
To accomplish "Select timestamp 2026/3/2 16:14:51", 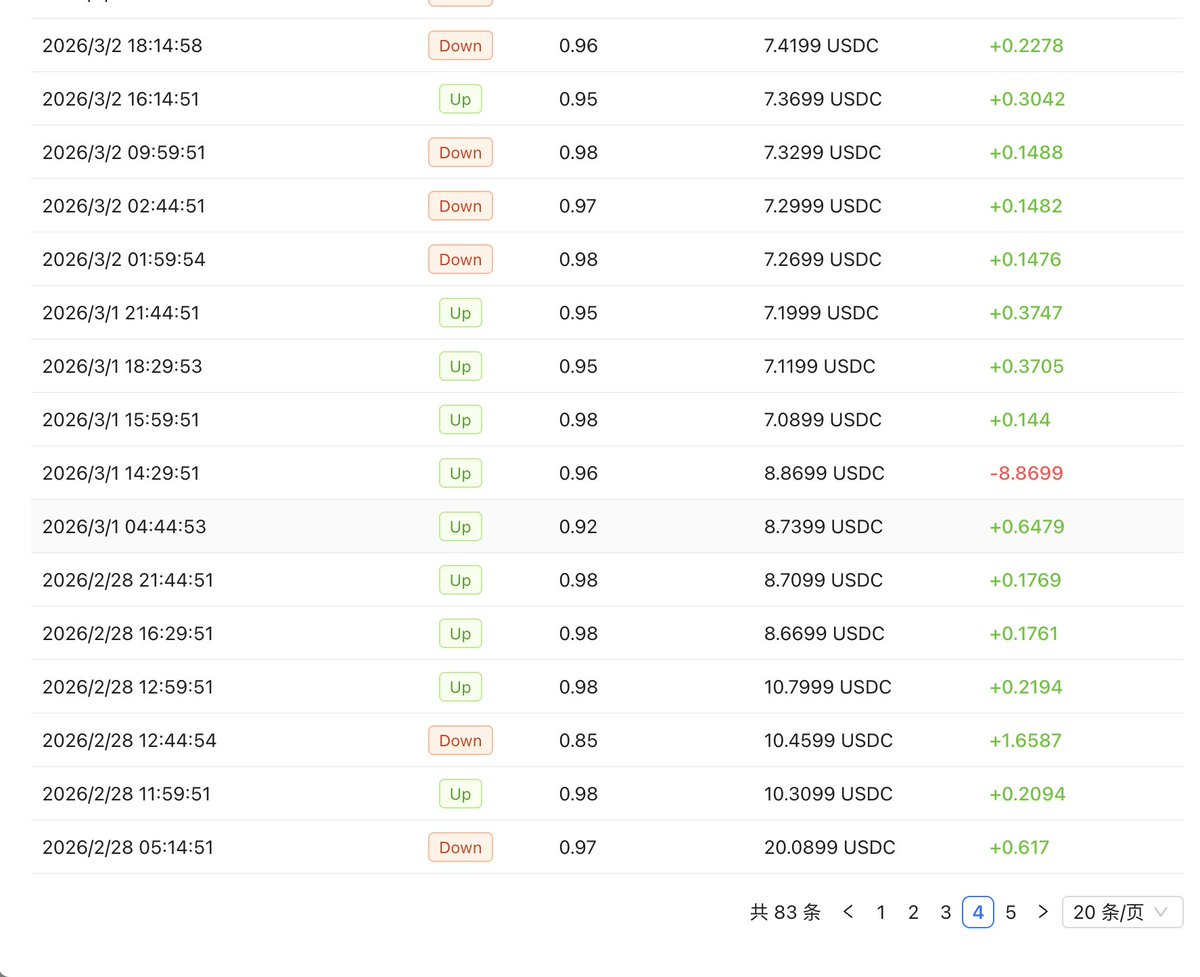I will point(122,99).
